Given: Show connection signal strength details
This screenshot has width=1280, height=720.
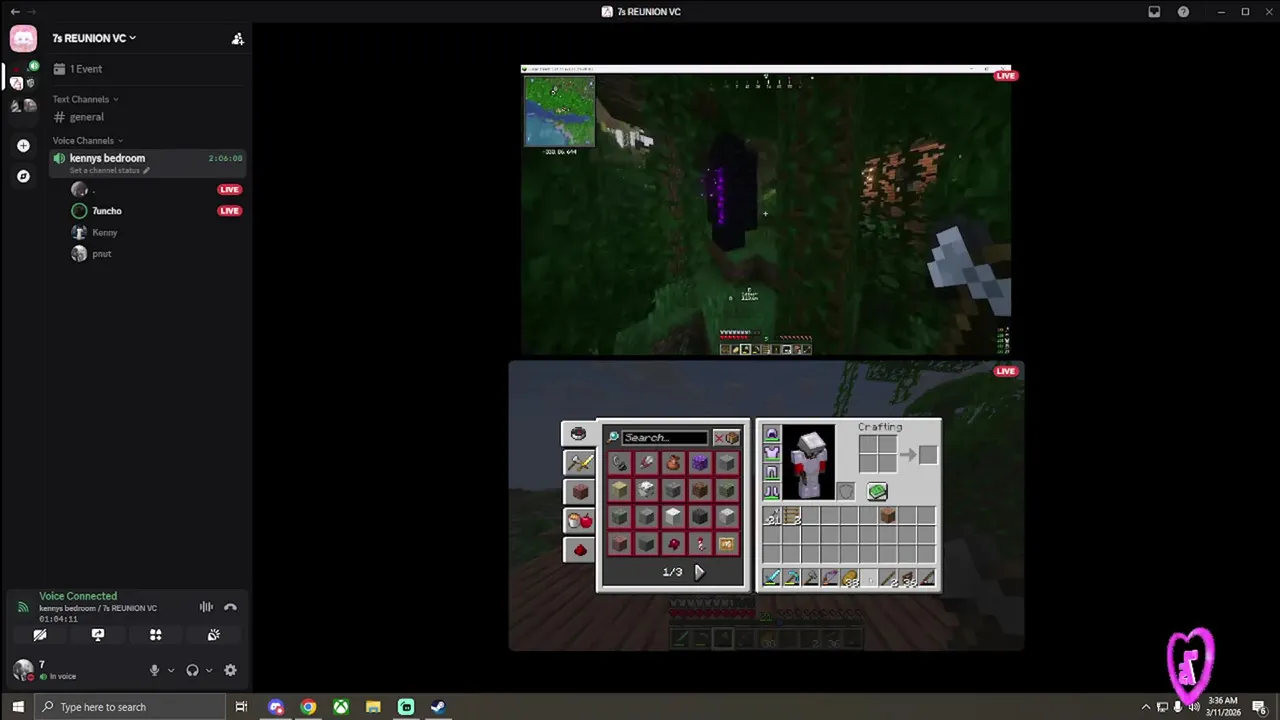Looking at the screenshot, I should coord(23,607).
